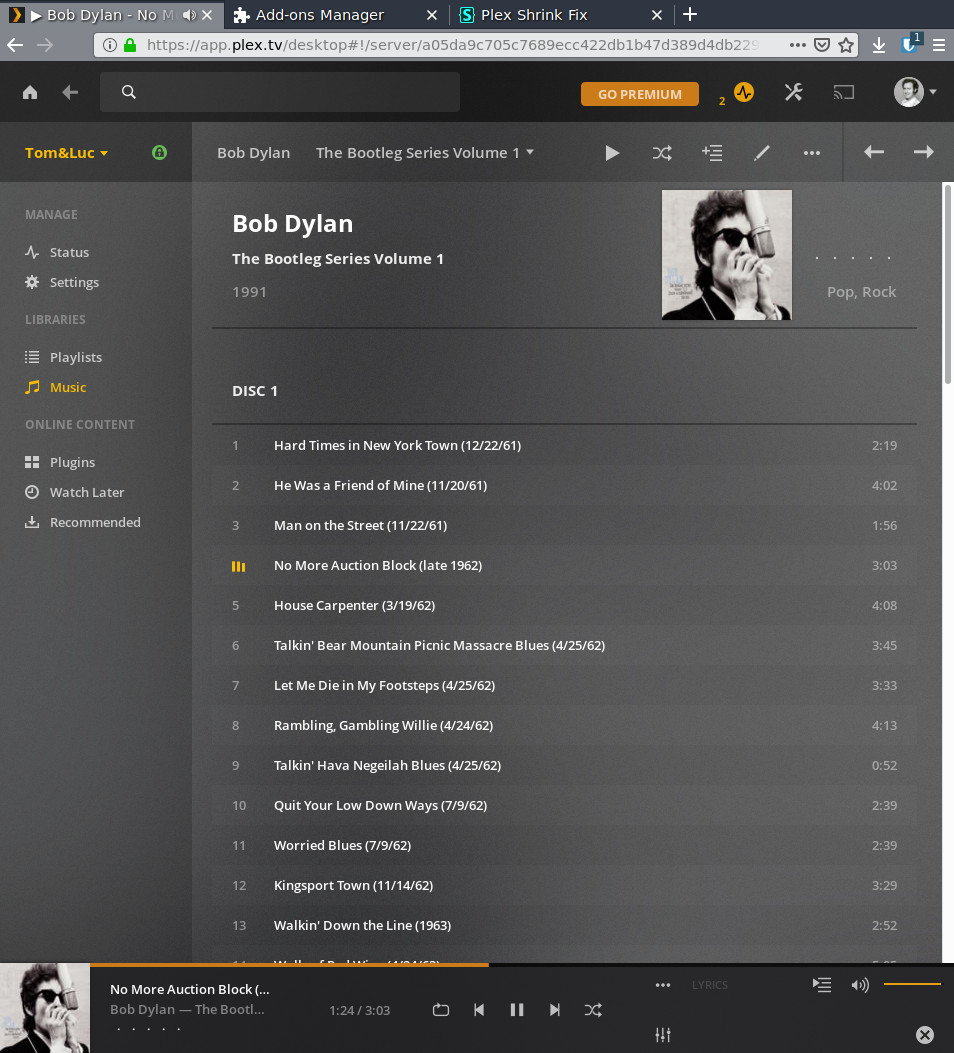Open The Bootleg Series Volume 1 dropdown
954x1053 pixels.
[x=424, y=152]
